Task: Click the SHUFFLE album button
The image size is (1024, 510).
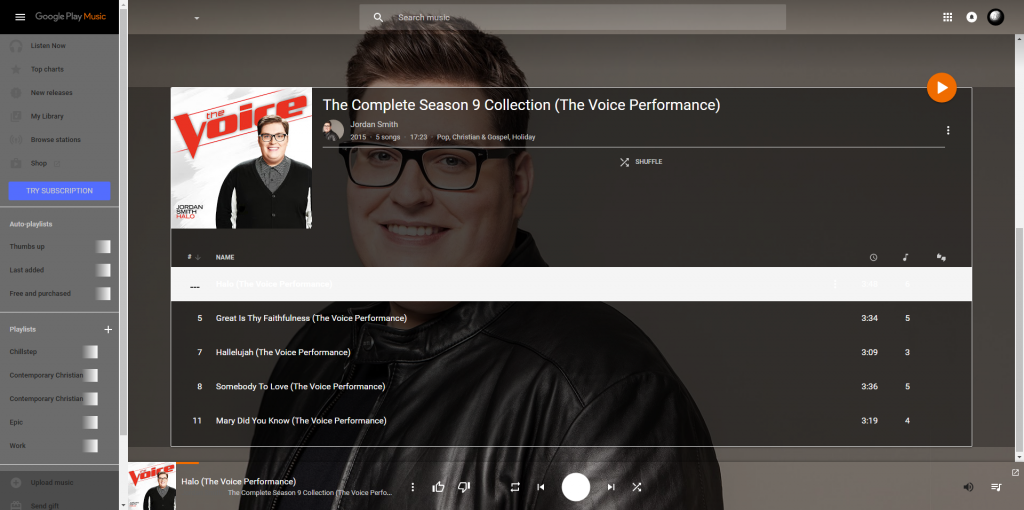Action: pos(641,162)
